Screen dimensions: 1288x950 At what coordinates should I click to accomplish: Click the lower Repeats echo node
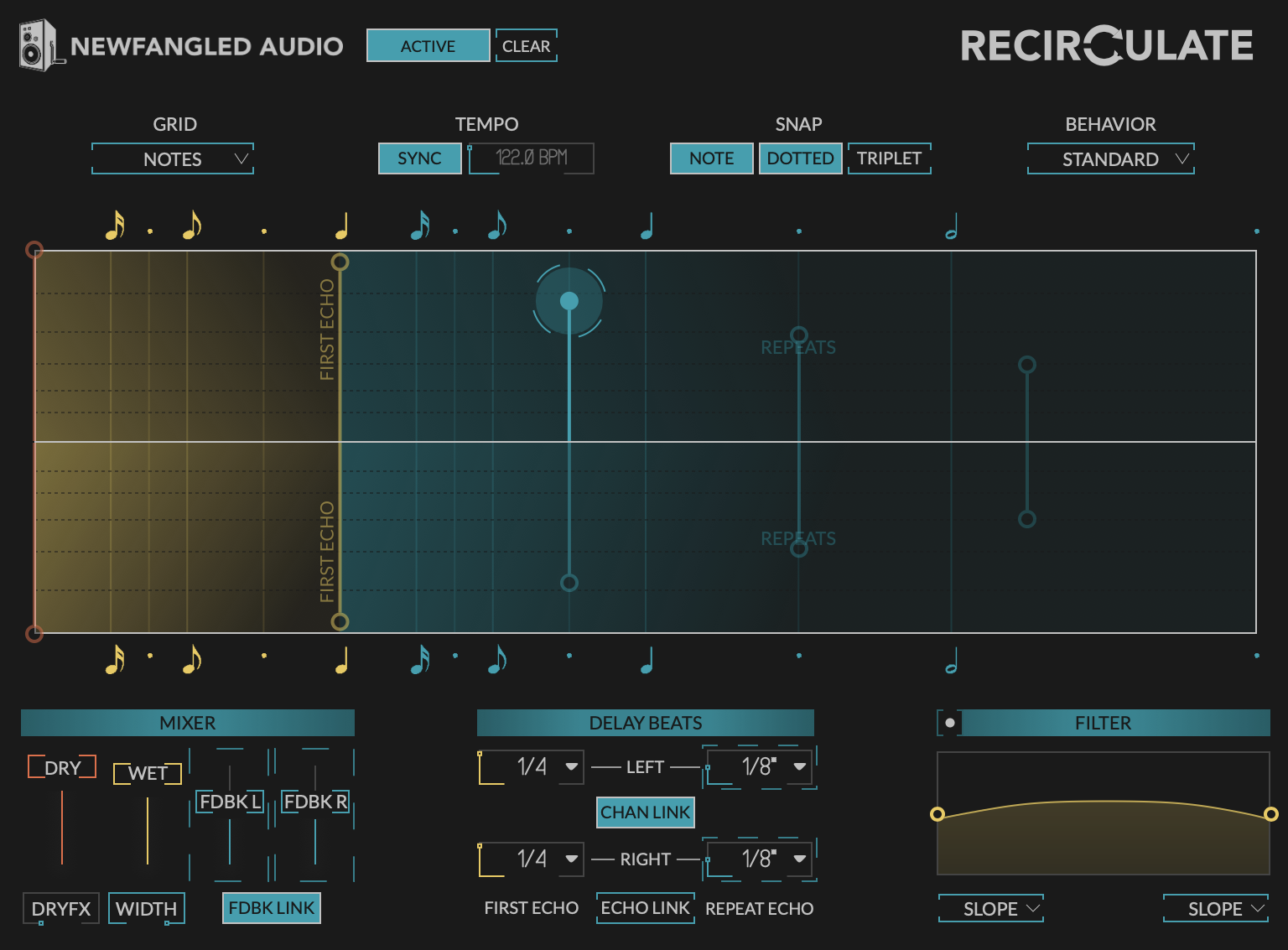(x=799, y=549)
